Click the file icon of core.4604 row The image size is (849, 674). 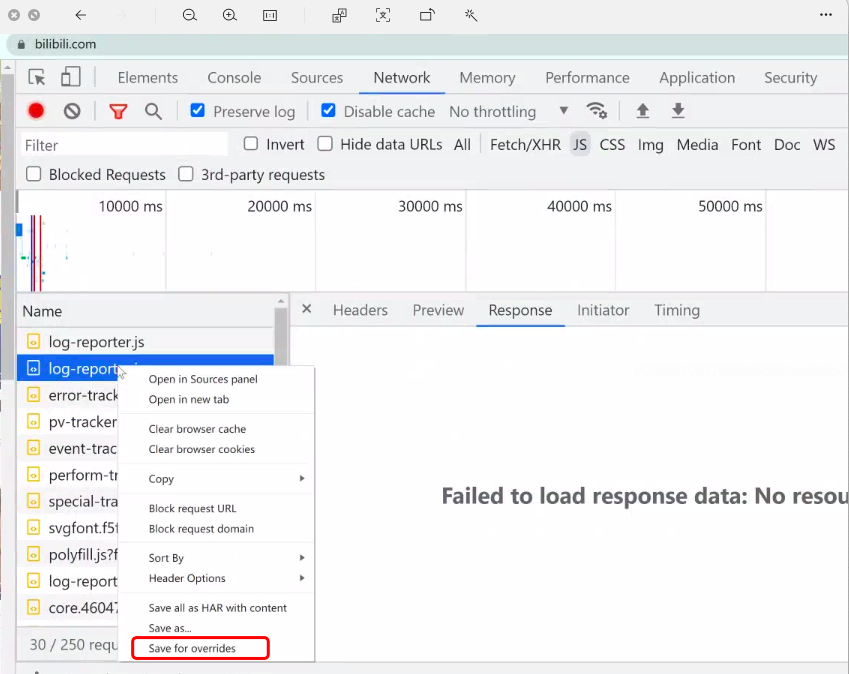click(x=34, y=607)
